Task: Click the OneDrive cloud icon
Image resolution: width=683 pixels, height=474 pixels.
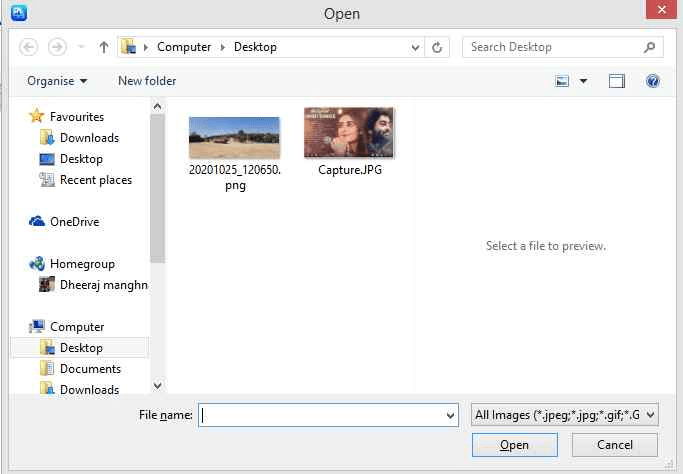Action: [x=37, y=221]
